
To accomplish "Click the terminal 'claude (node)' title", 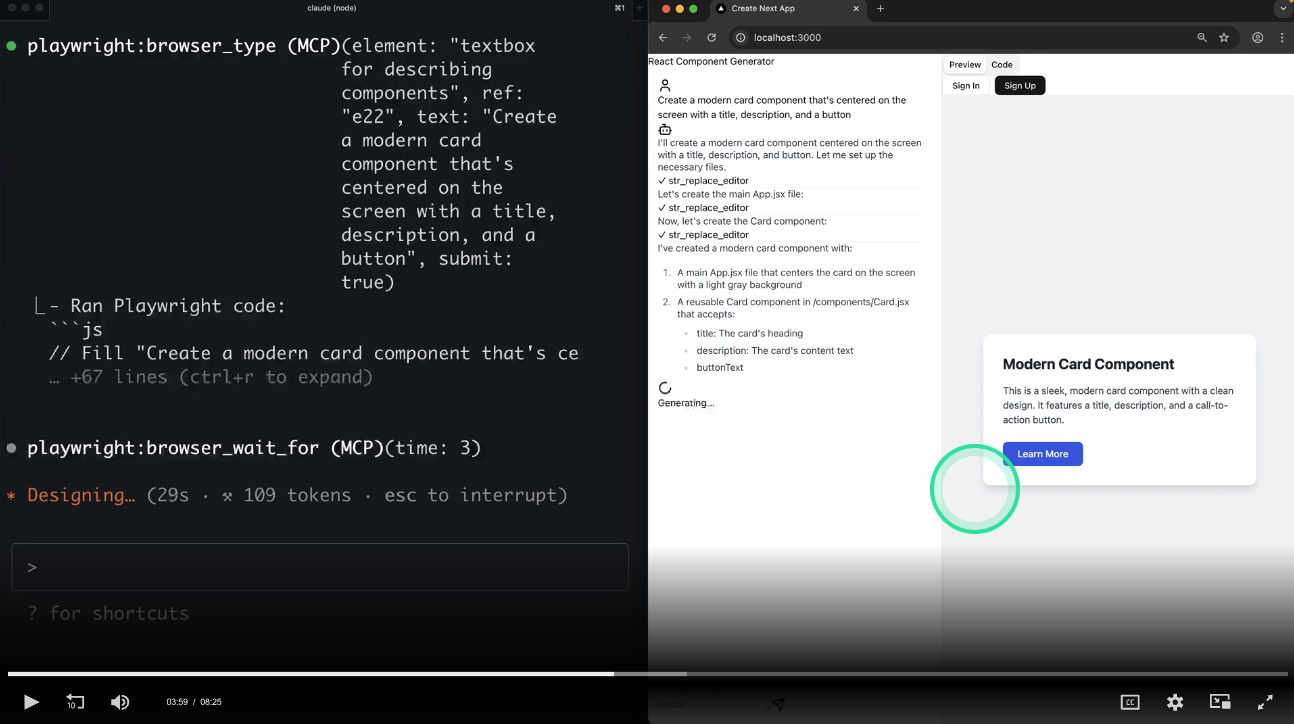I will (x=333, y=8).
